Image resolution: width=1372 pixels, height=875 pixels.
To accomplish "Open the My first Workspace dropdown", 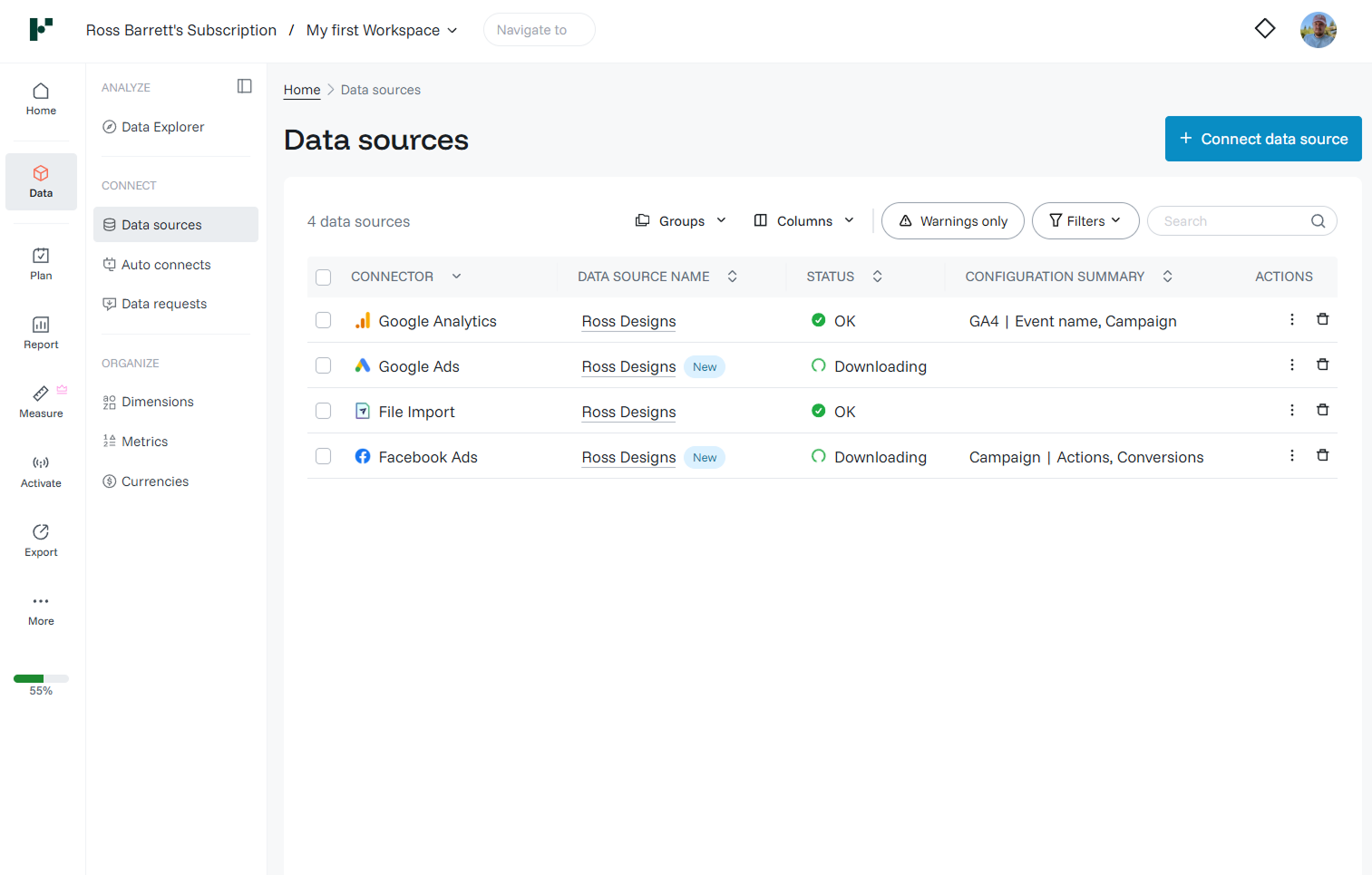I will coord(382,30).
